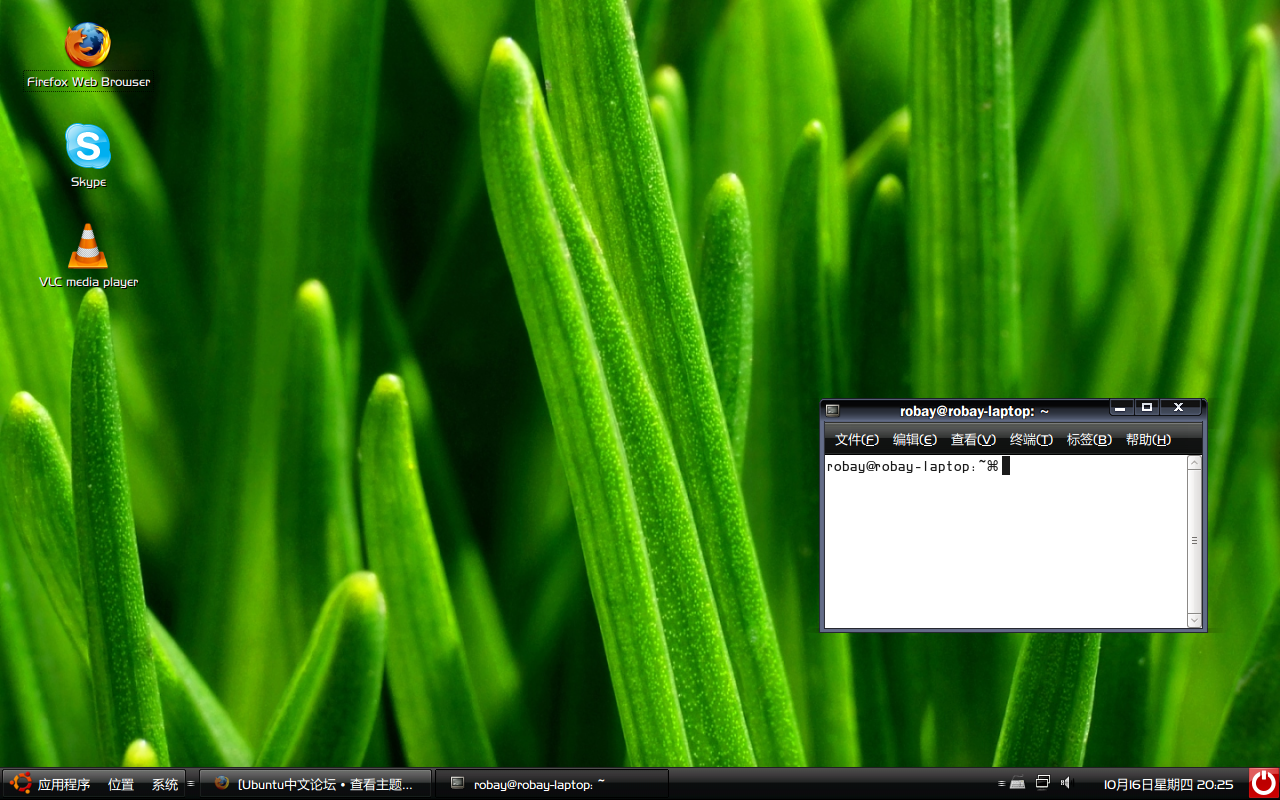Click the terminal vertical scrollbar handle
The image size is (1280, 800).
[x=1194, y=541]
